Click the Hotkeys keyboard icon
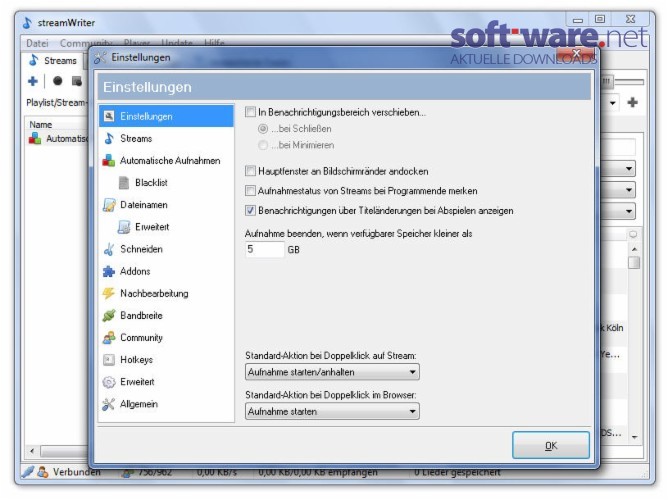The height and width of the screenshot is (500, 668). 109,360
